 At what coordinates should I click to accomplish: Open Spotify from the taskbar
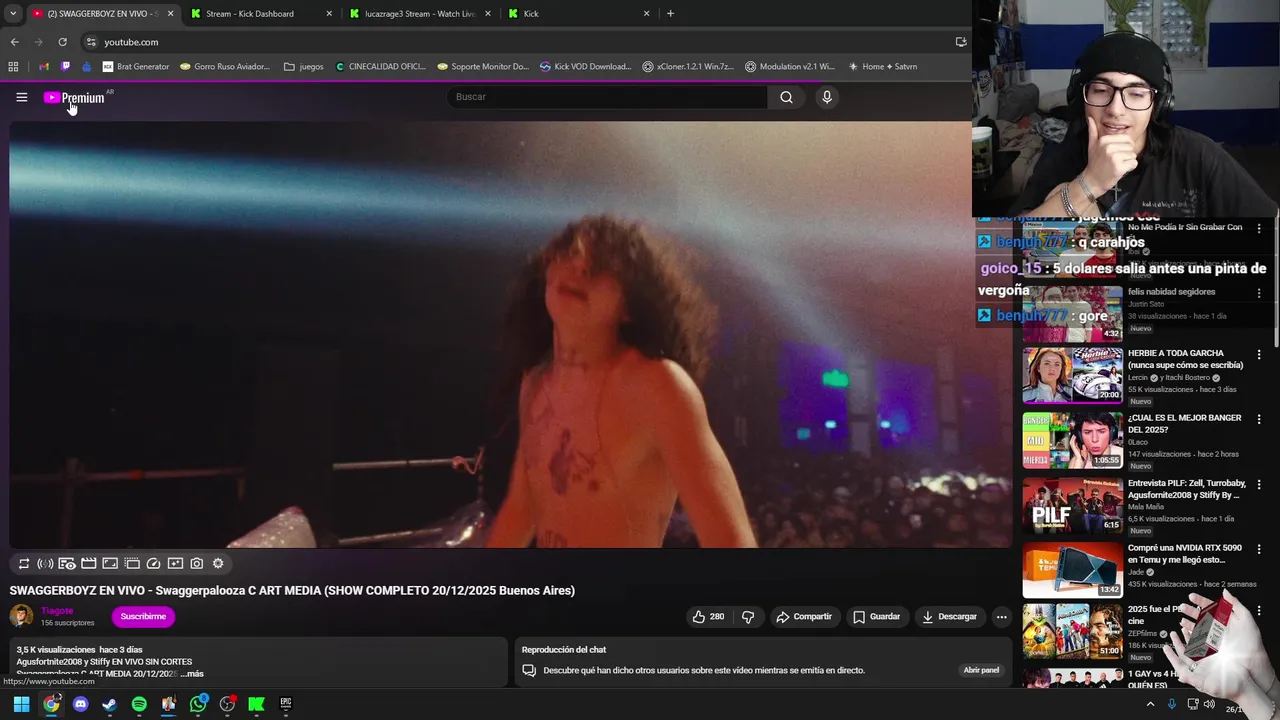139,704
